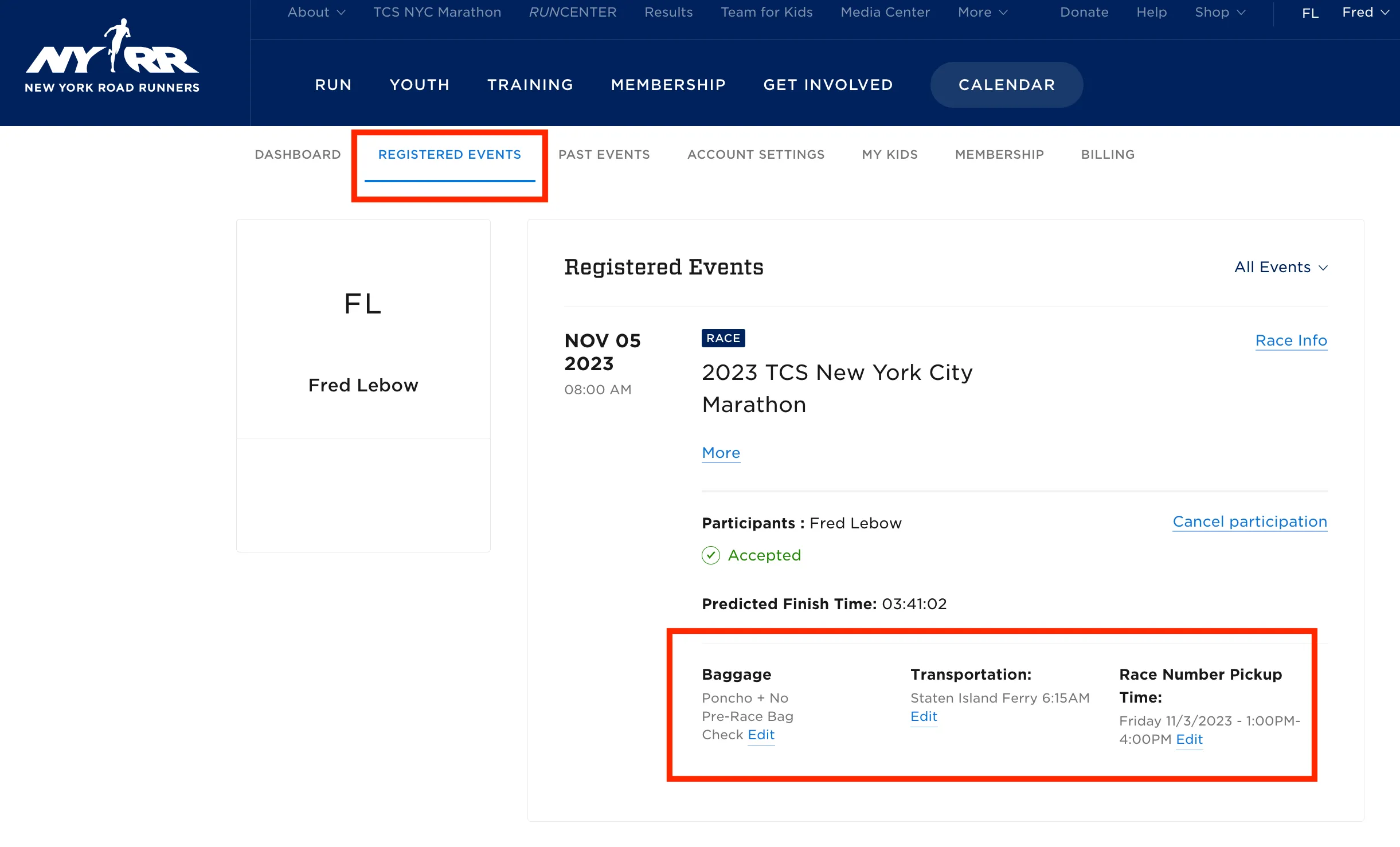Edit the Baggage option
This screenshot has height=847, width=1400.
pos(761,735)
